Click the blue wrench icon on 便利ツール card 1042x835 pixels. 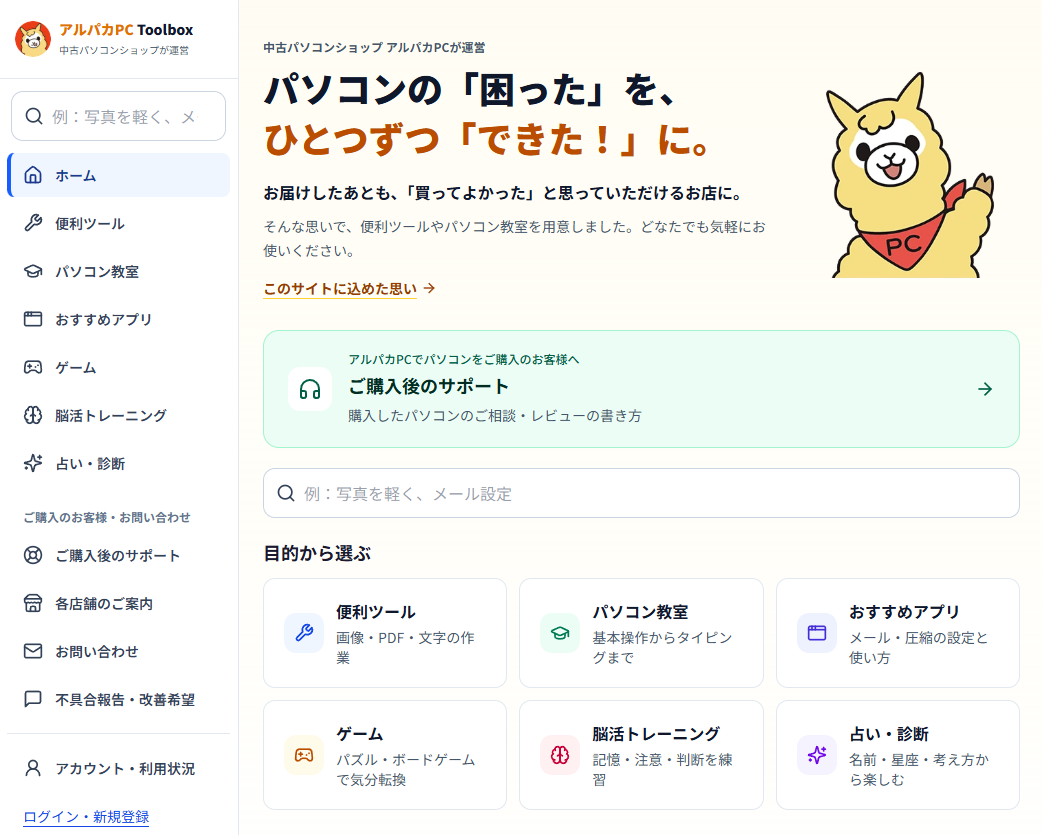coord(304,632)
